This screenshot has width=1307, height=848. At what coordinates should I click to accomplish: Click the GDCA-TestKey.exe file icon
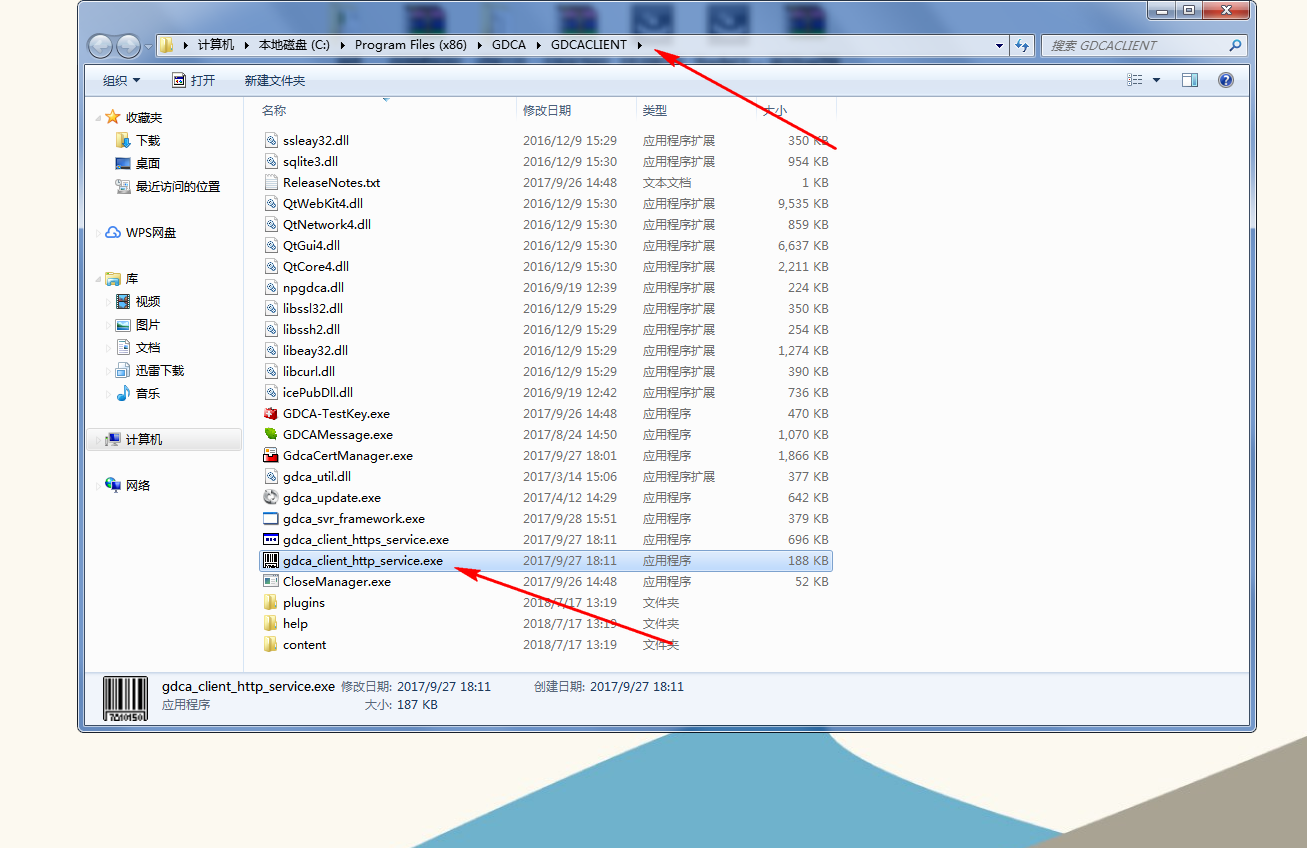pos(270,414)
